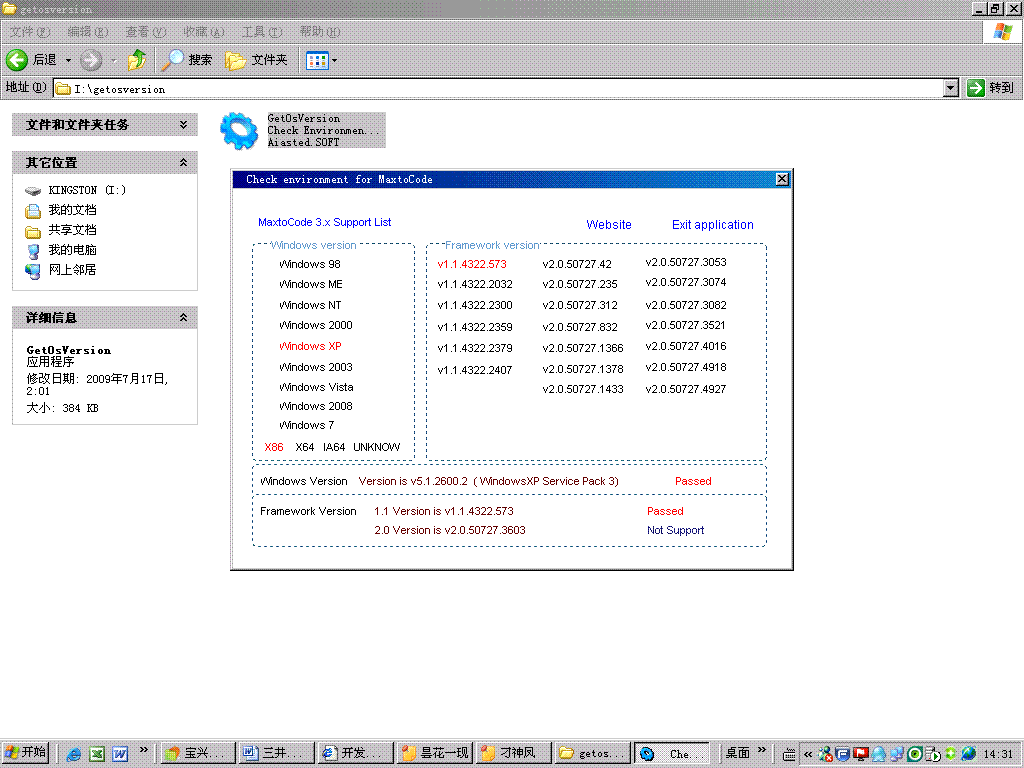1024x768 pixels.
Task: Click Exit application link
Action: [x=712, y=225]
